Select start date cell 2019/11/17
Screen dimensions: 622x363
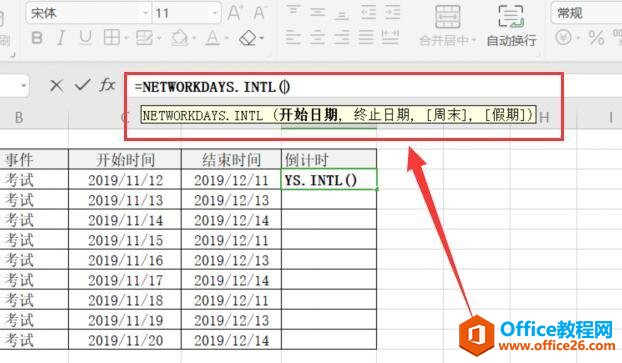click(x=125, y=280)
